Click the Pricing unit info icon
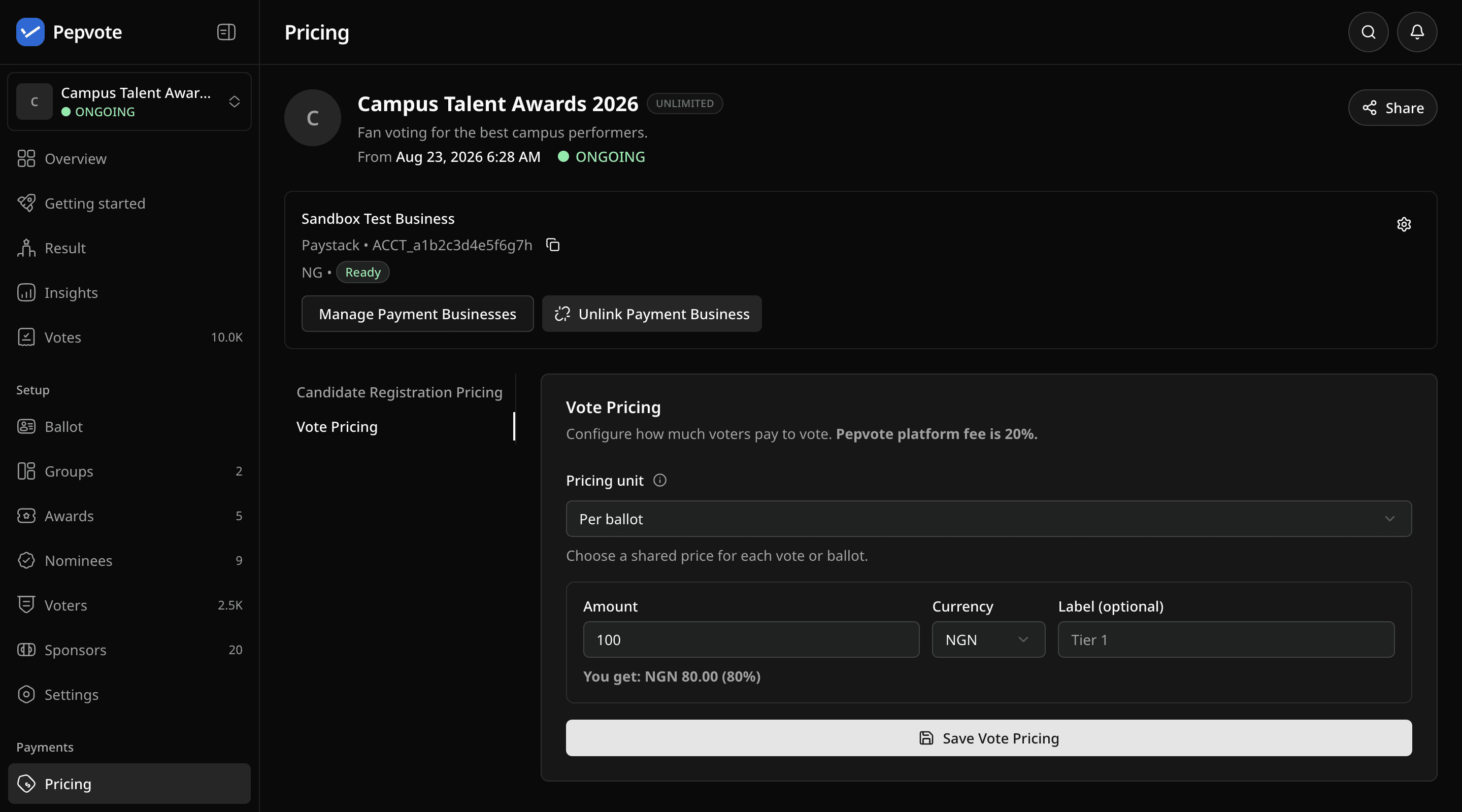This screenshot has height=812, width=1462. (x=659, y=480)
